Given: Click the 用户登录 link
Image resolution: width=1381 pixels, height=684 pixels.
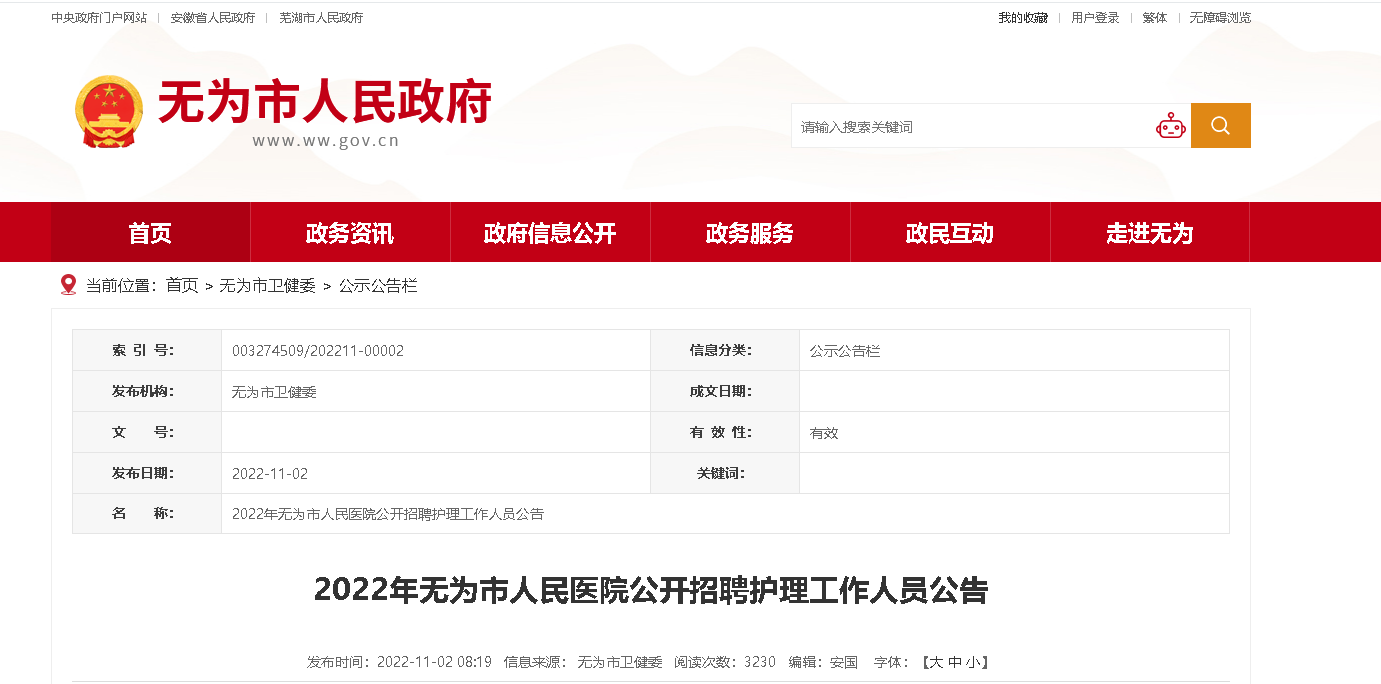Looking at the screenshot, I should [1095, 18].
